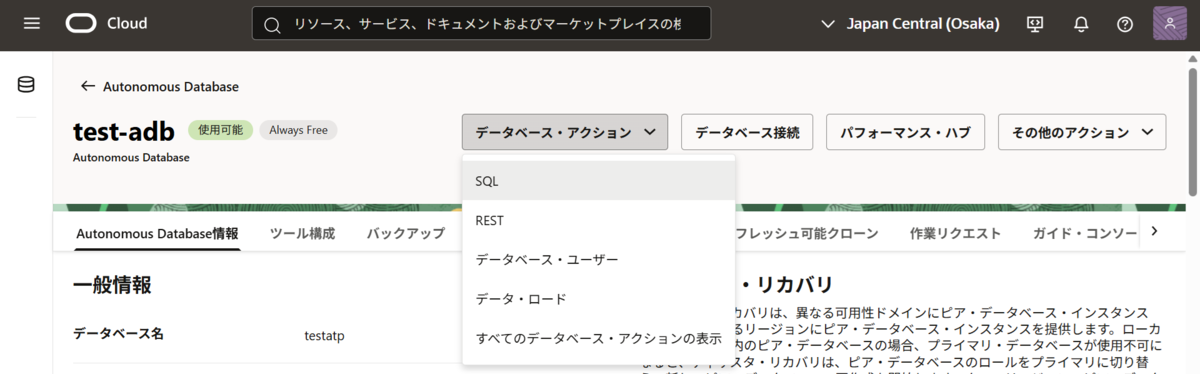Expand the Japan Central (Osaka) region selector
The image size is (1200, 374).
point(909,23)
